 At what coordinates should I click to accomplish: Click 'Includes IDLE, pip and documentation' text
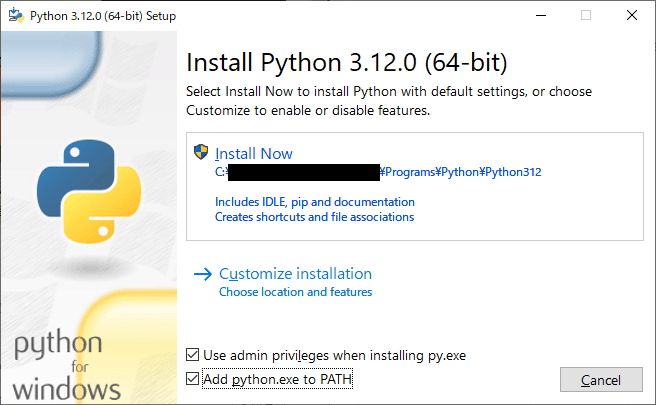tap(315, 202)
